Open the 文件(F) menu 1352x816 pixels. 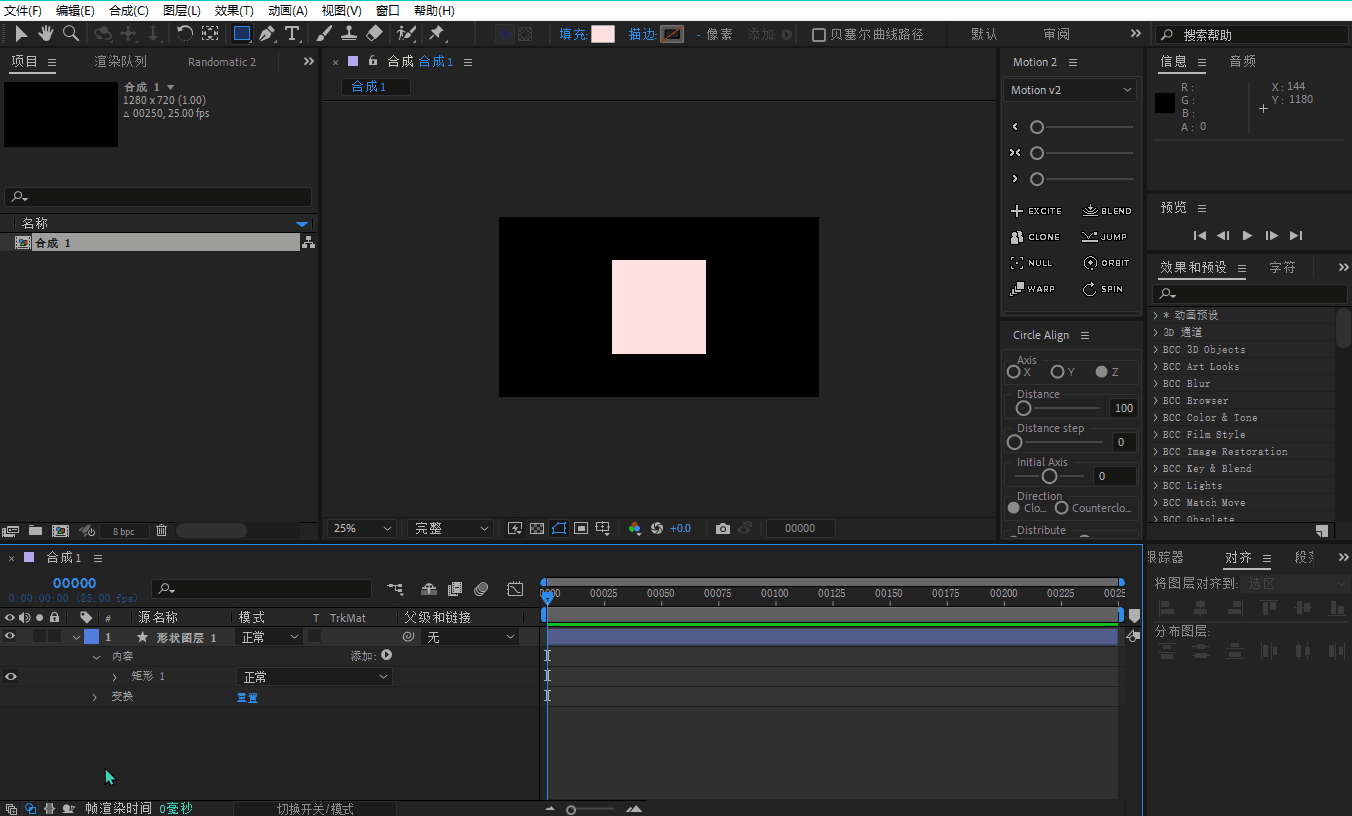23,10
